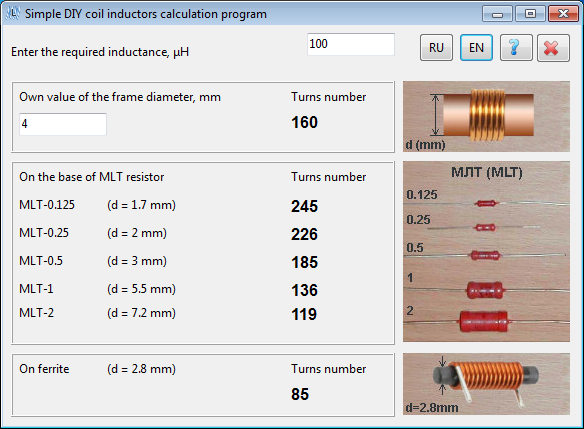Click the coil diameter illustration image
Screen dimensions: 584x429
coord(486,117)
